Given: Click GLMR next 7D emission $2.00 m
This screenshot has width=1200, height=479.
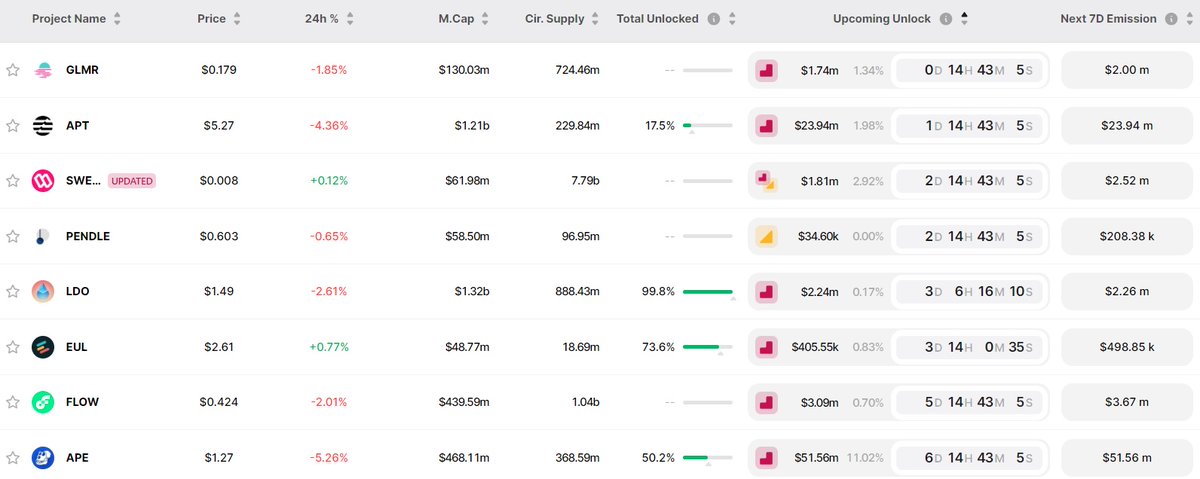Looking at the screenshot, I should (1127, 70).
